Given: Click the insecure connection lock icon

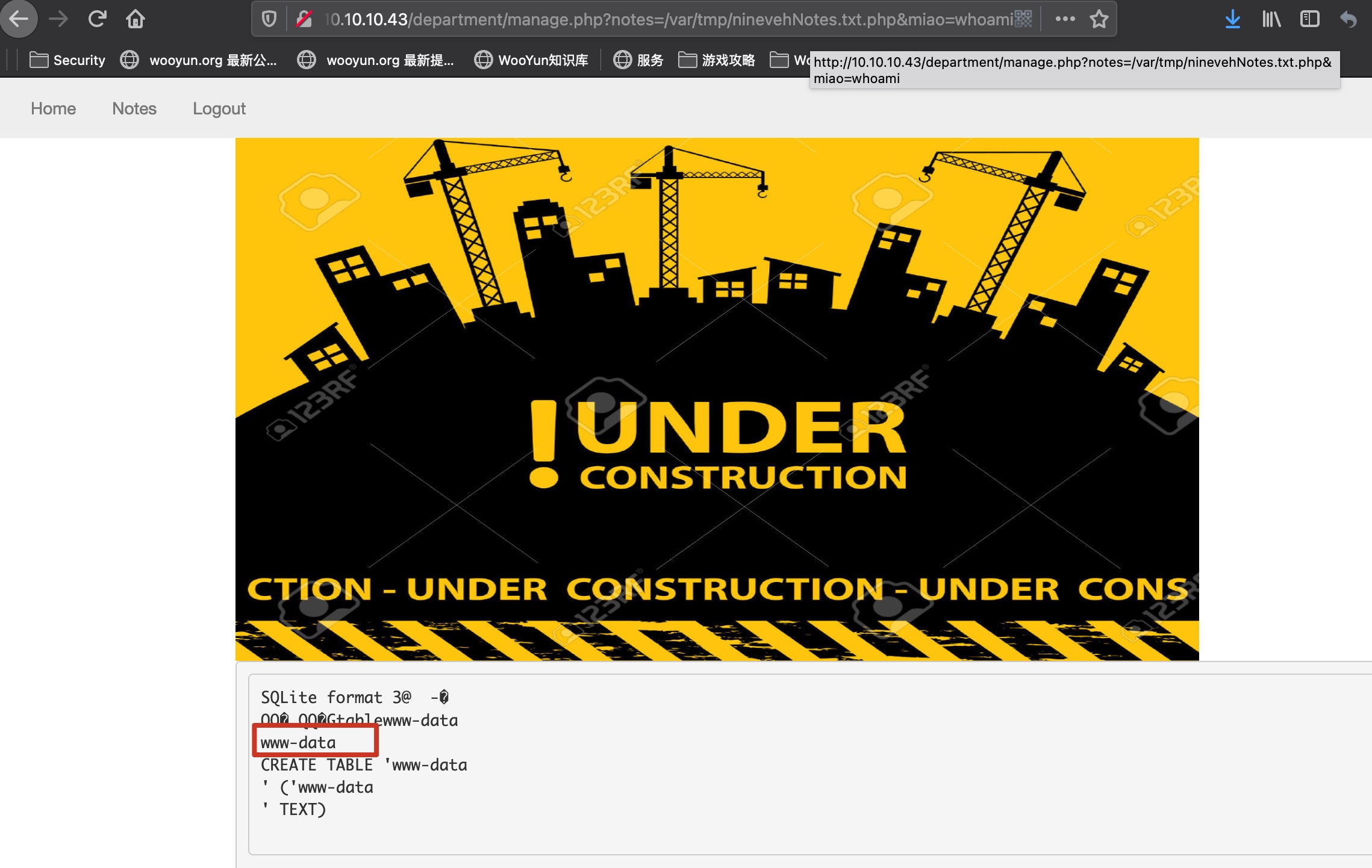Looking at the screenshot, I should click(304, 19).
